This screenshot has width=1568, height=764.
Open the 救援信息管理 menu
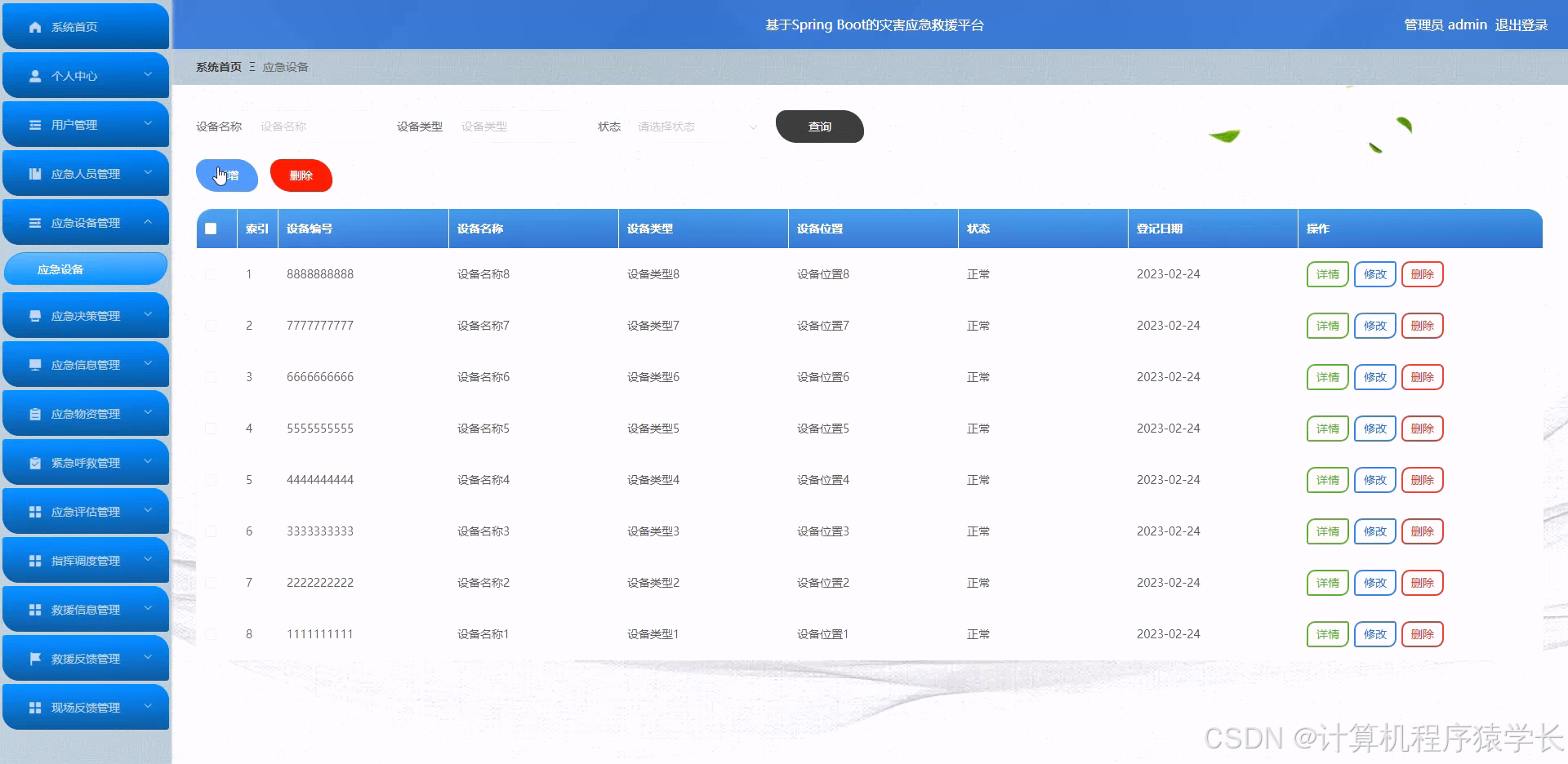pos(86,610)
